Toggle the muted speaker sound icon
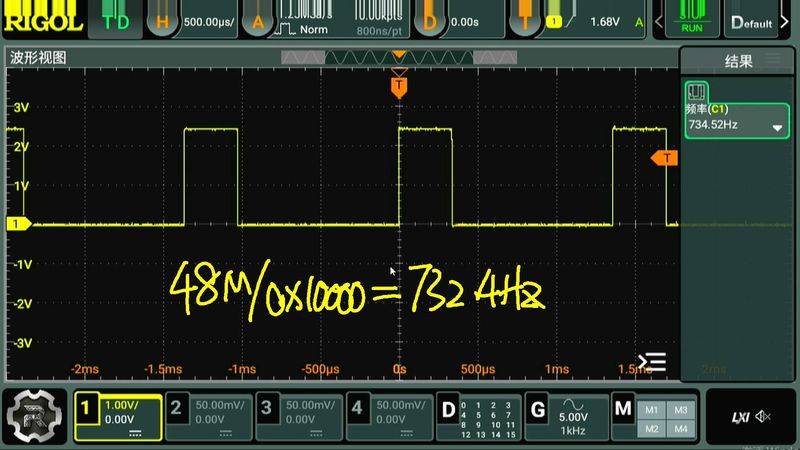 tap(763, 417)
